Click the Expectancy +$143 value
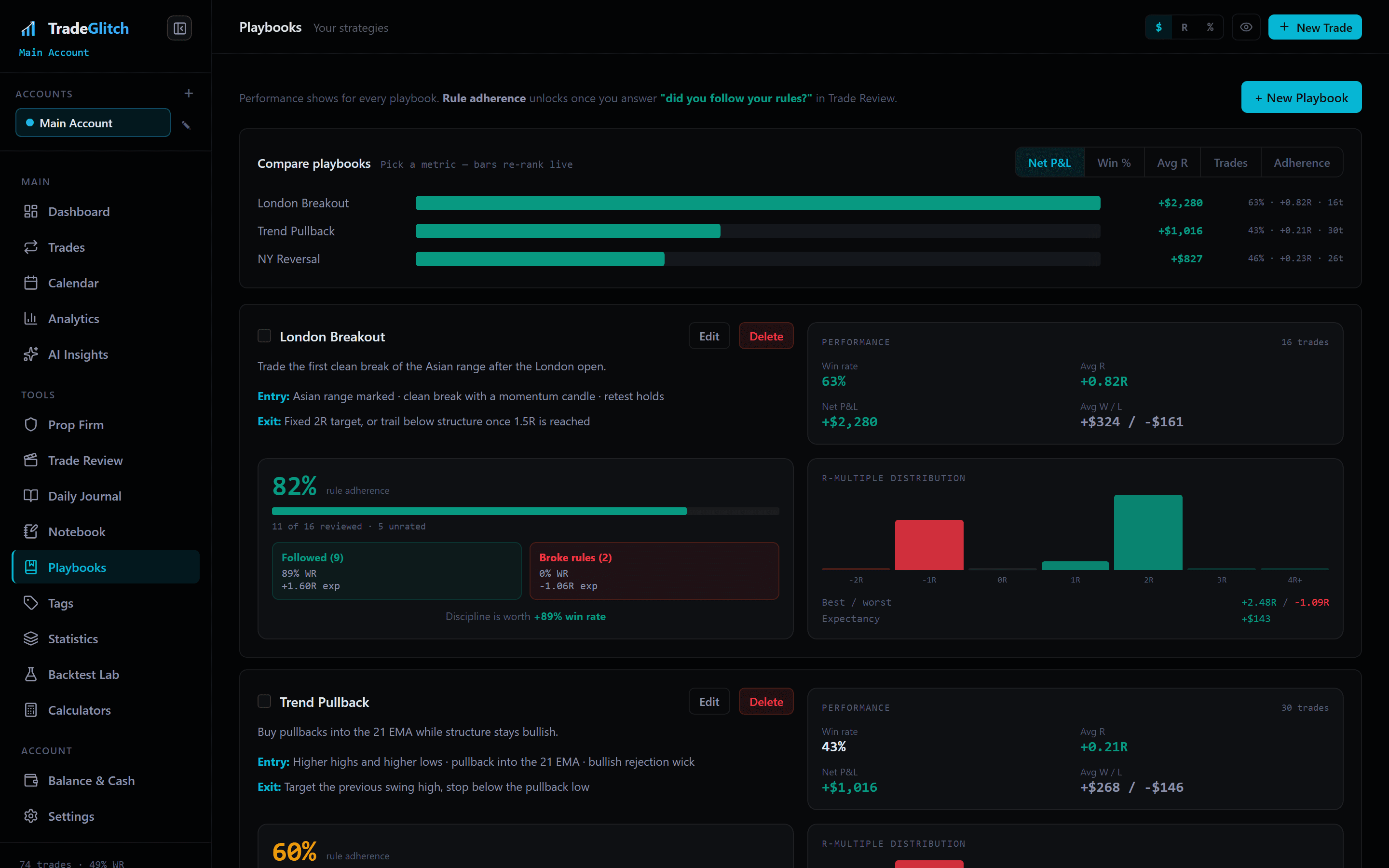The image size is (1389, 868). click(1255, 619)
